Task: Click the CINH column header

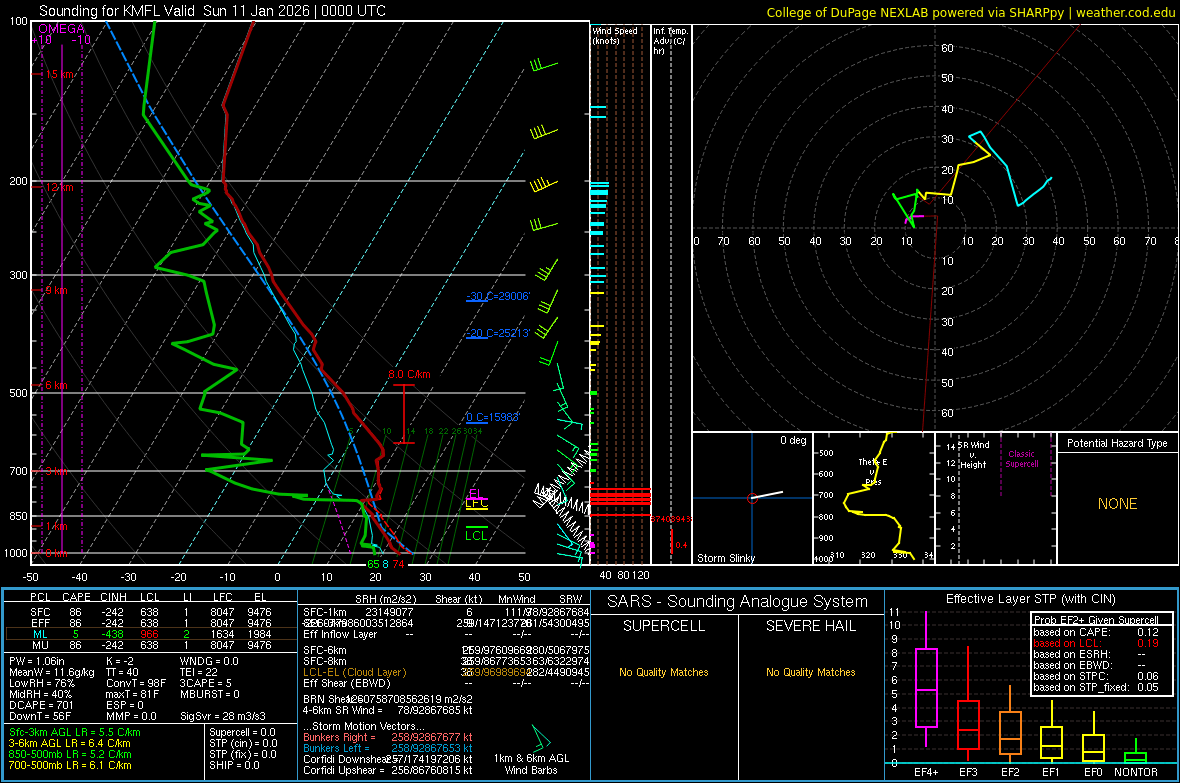Action: pos(114,597)
